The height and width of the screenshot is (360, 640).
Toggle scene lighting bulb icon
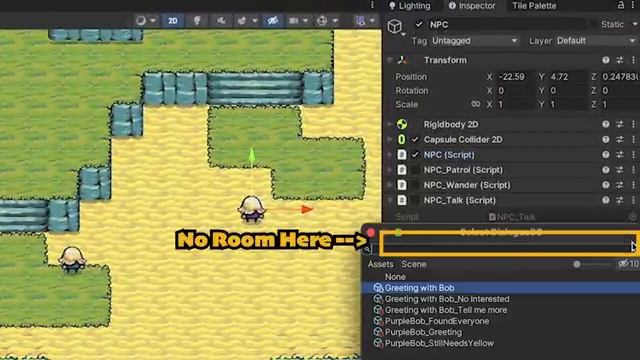tap(197, 20)
